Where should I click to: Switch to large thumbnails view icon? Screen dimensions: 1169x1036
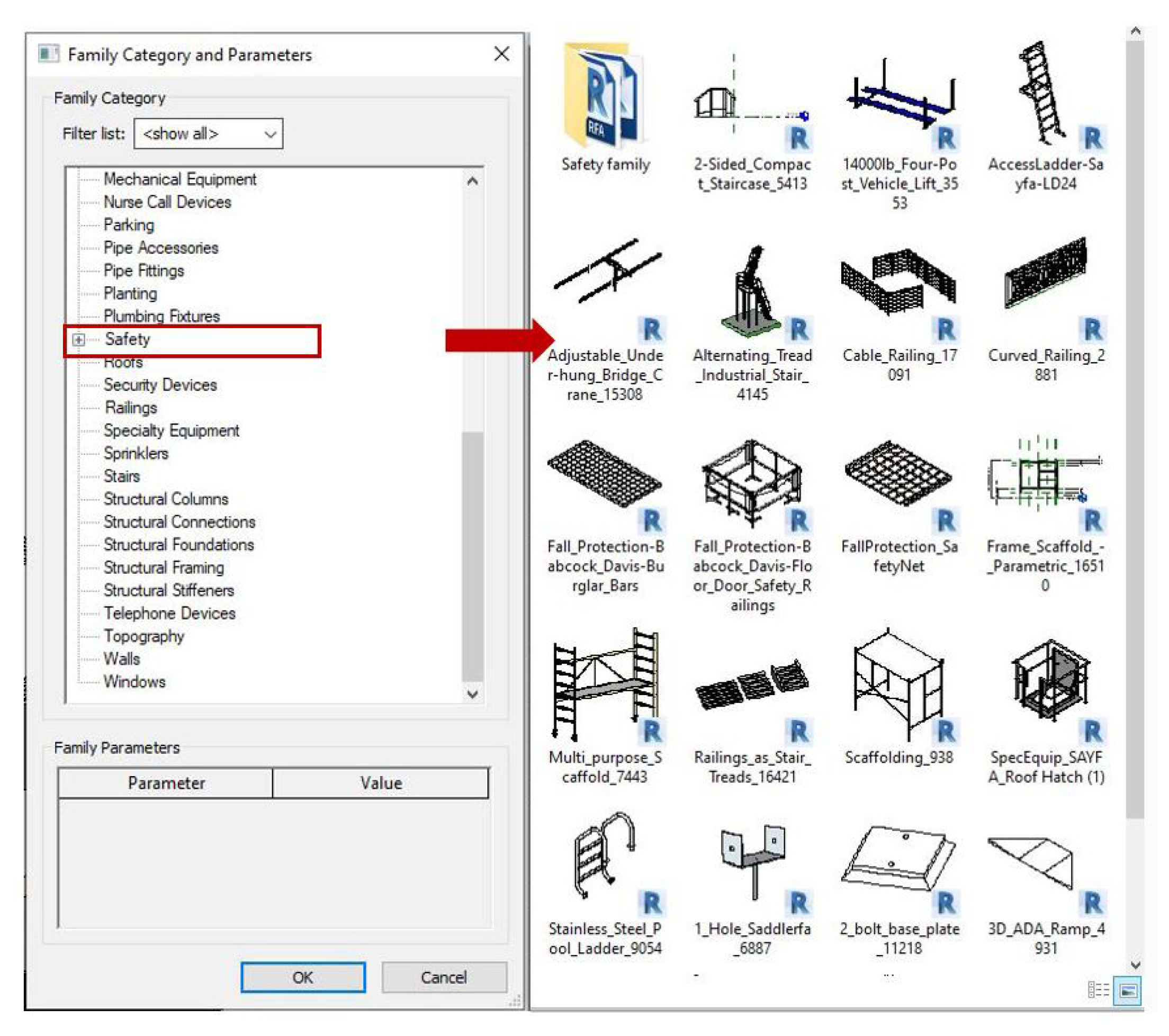pyautogui.click(x=1127, y=990)
